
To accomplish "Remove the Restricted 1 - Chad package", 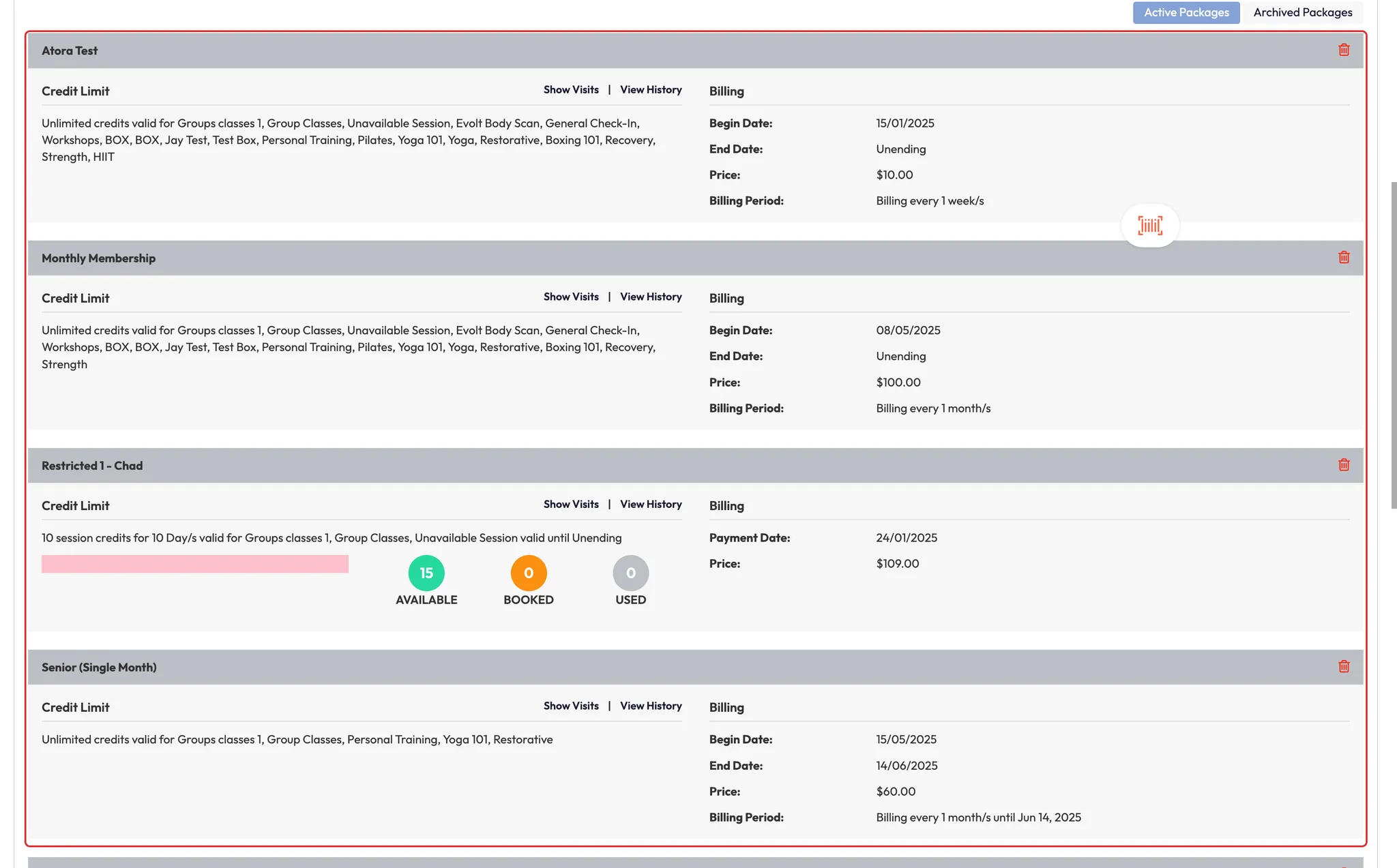I will pos(1343,464).
